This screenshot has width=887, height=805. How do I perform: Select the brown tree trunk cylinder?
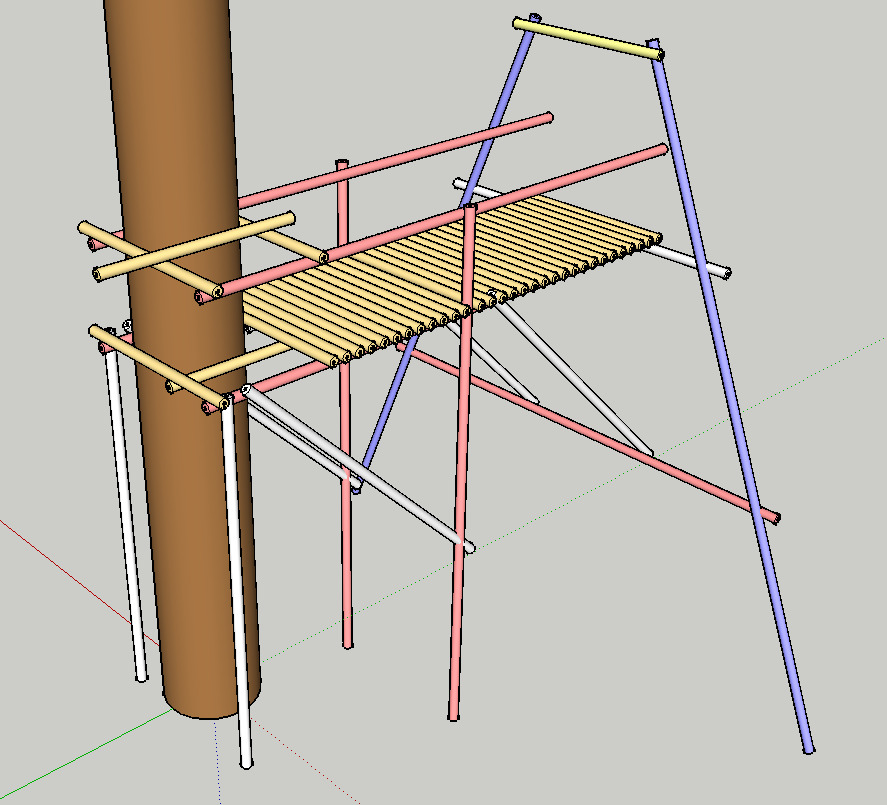click(190, 500)
